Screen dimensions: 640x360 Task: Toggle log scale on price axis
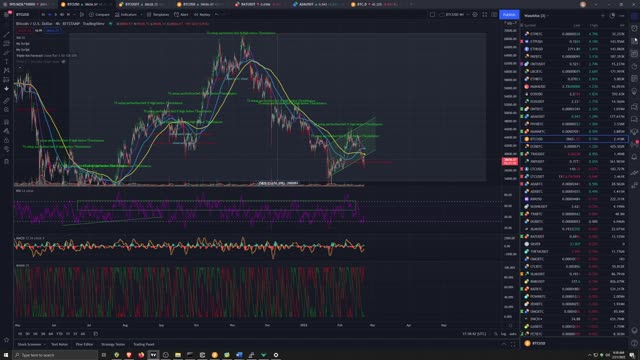click(x=504, y=333)
